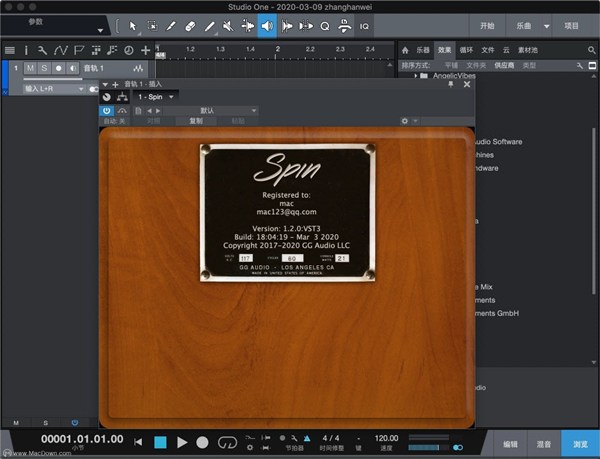
Task: Switch to the 循环 browser tab
Action: pos(467,49)
